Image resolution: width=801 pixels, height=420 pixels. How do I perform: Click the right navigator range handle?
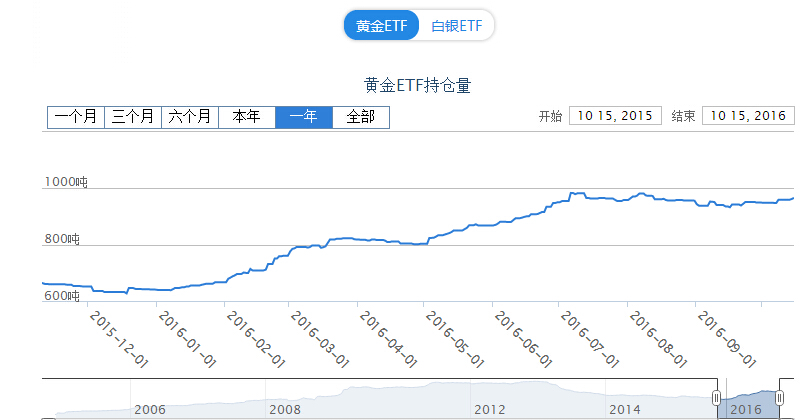[780, 398]
